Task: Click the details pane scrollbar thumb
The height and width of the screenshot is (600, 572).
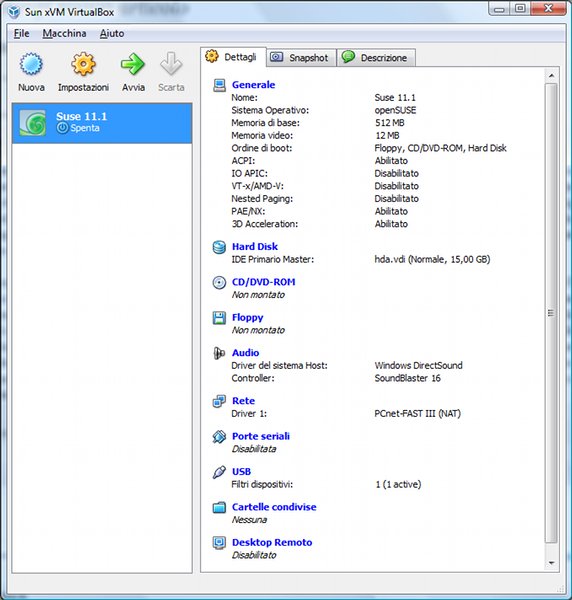Action: (551, 313)
